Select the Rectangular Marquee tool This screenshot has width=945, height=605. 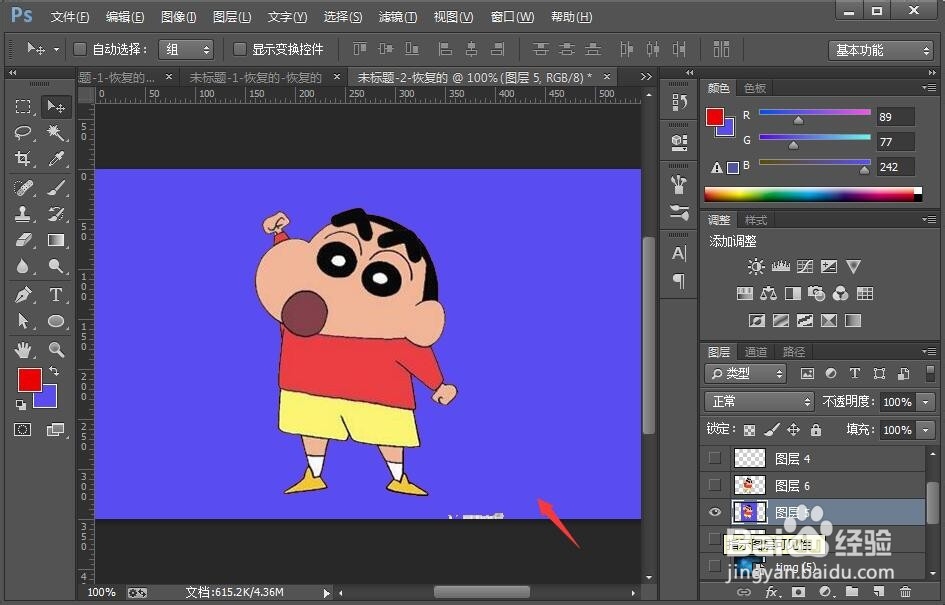(x=23, y=107)
